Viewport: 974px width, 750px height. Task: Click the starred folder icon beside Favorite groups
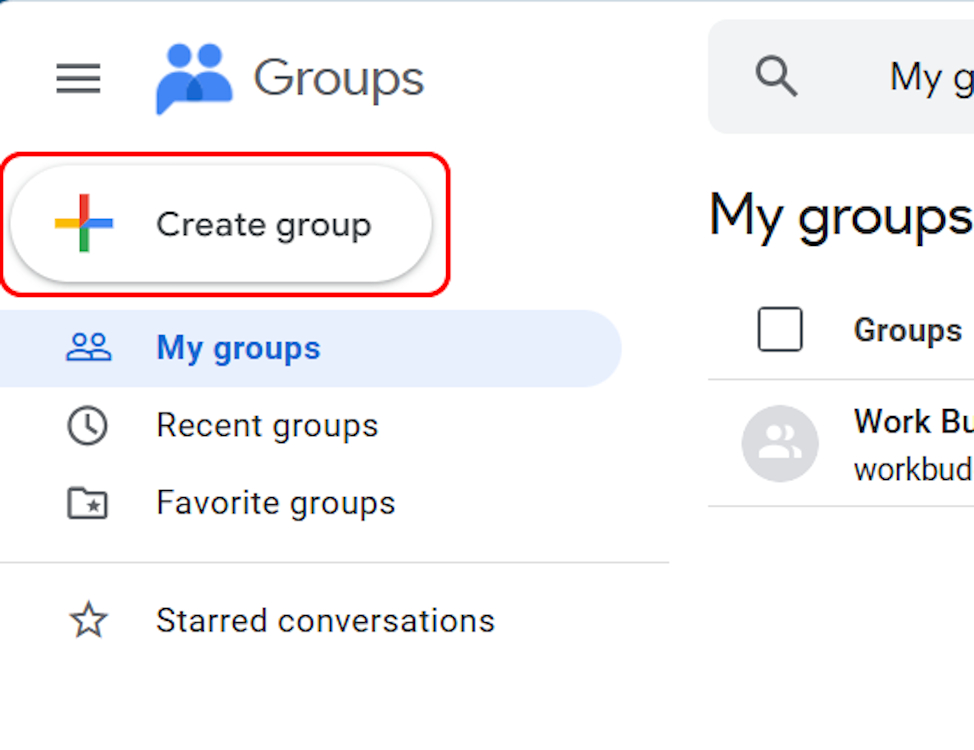[89, 503]
